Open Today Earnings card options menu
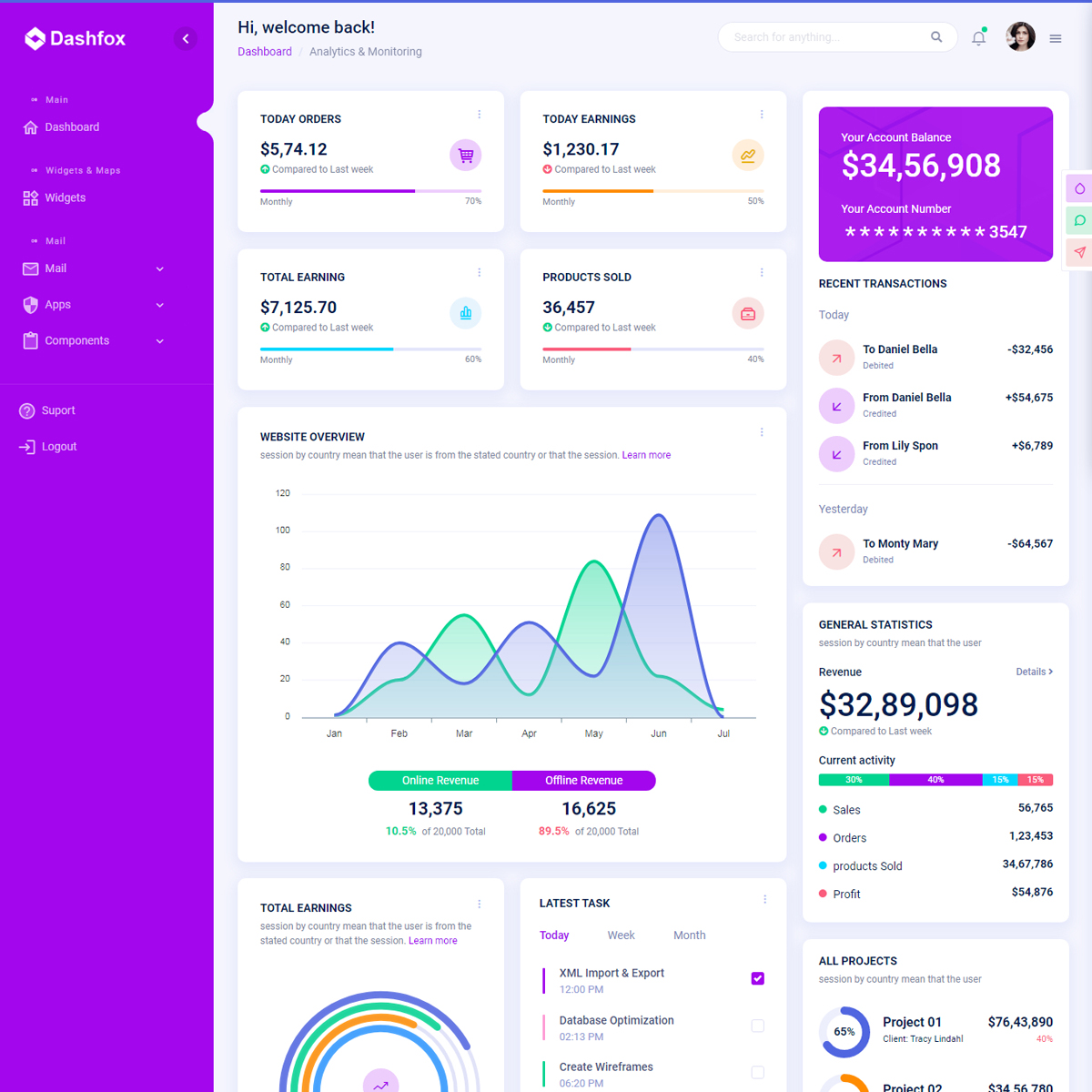 762,115
